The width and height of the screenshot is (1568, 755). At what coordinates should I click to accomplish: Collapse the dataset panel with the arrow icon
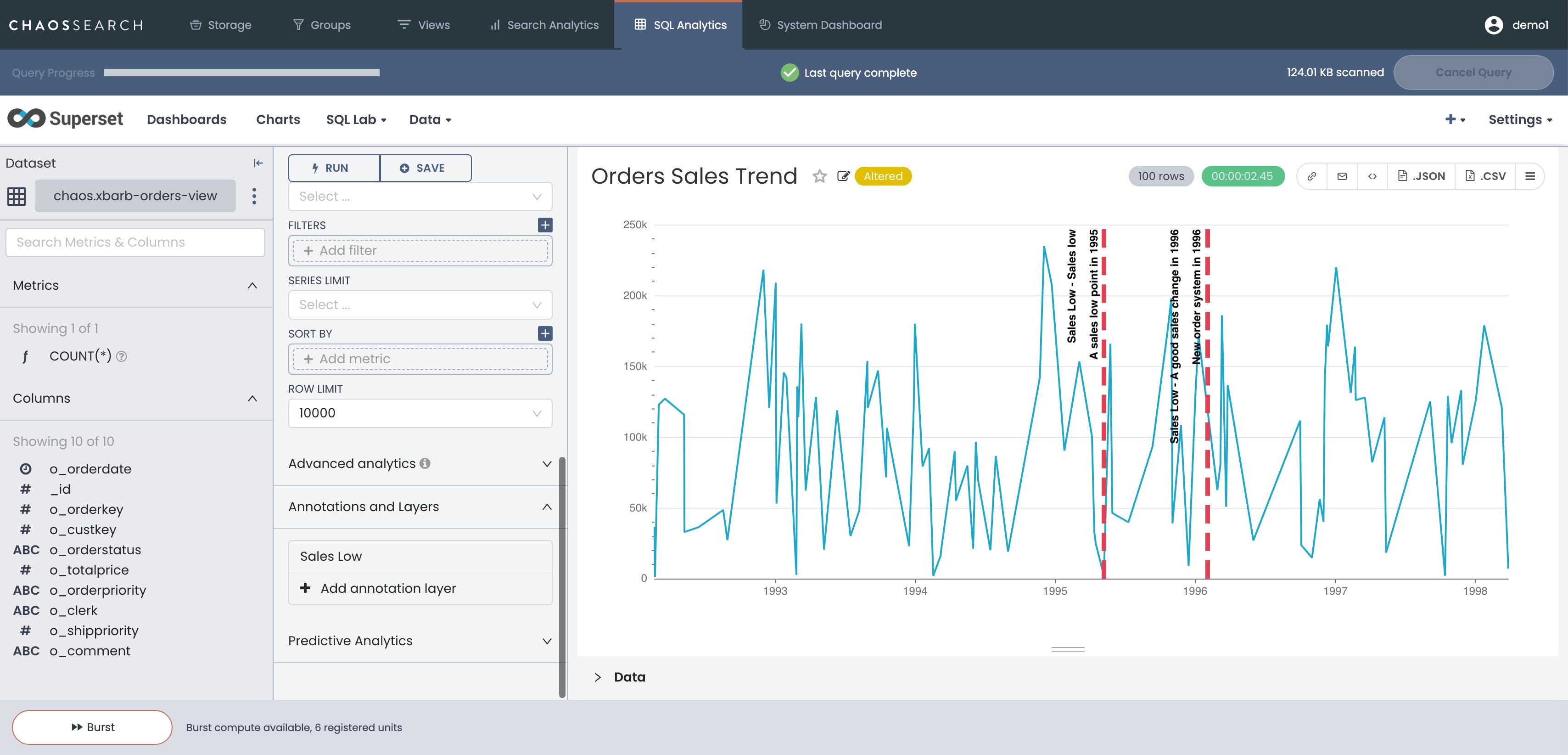pyautogui.click(x=258, y=163)
